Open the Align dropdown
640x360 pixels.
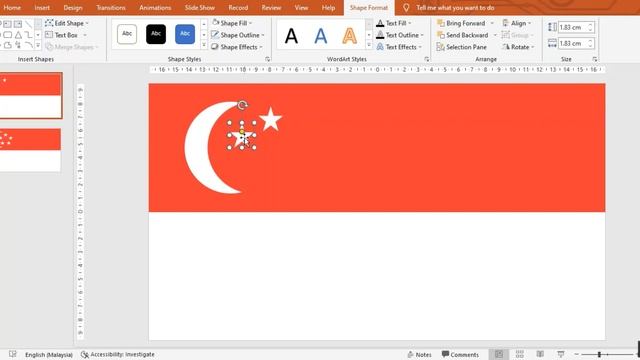pos(517,23)
